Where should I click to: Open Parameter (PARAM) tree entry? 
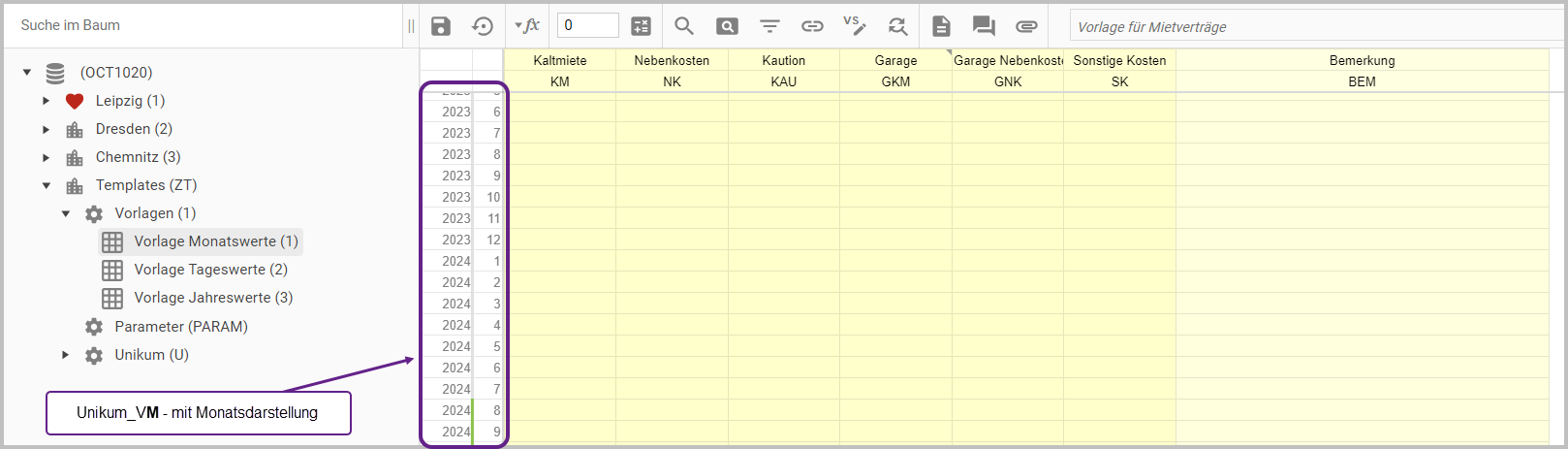pos(180,327)
